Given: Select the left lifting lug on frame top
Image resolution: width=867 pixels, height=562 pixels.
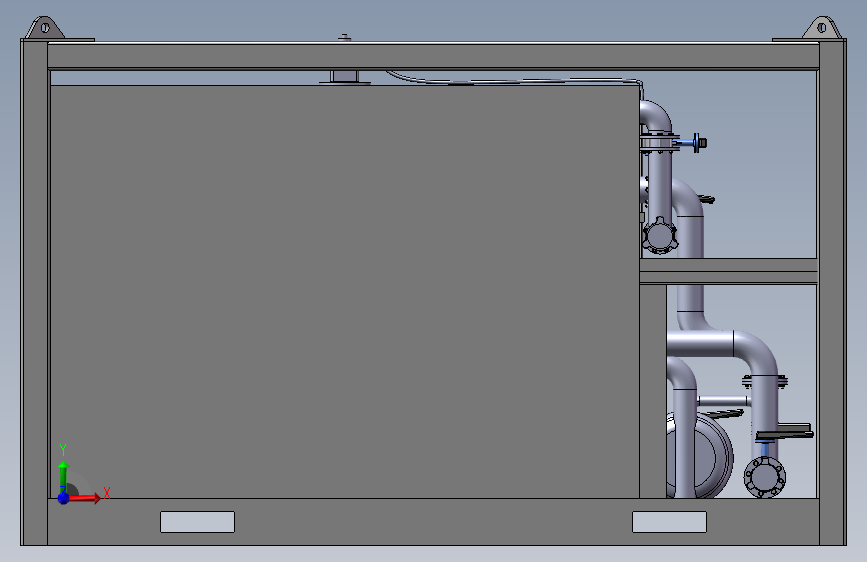Looking at the screenshot, I should [45, 28].
